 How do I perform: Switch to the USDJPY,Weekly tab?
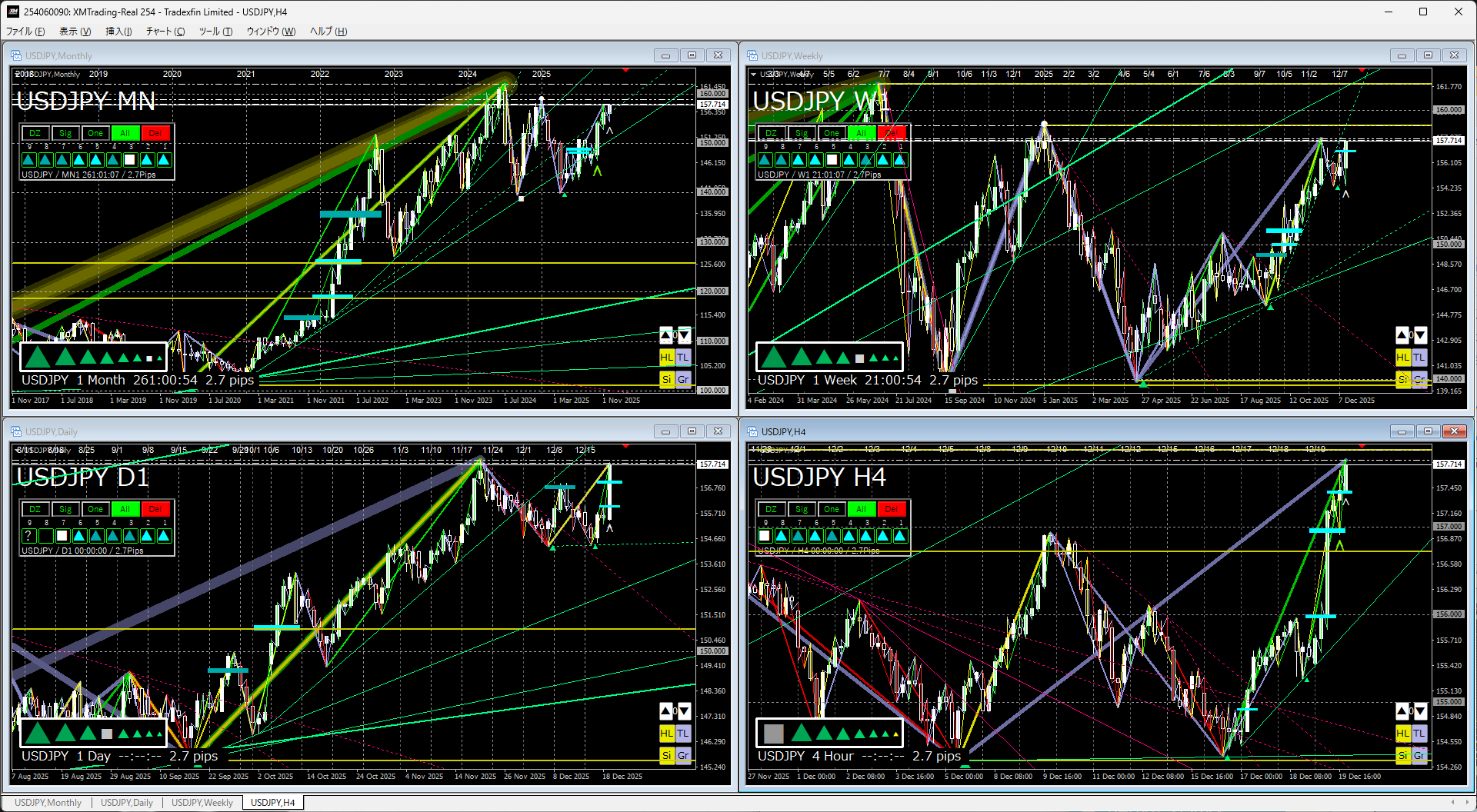202,803
